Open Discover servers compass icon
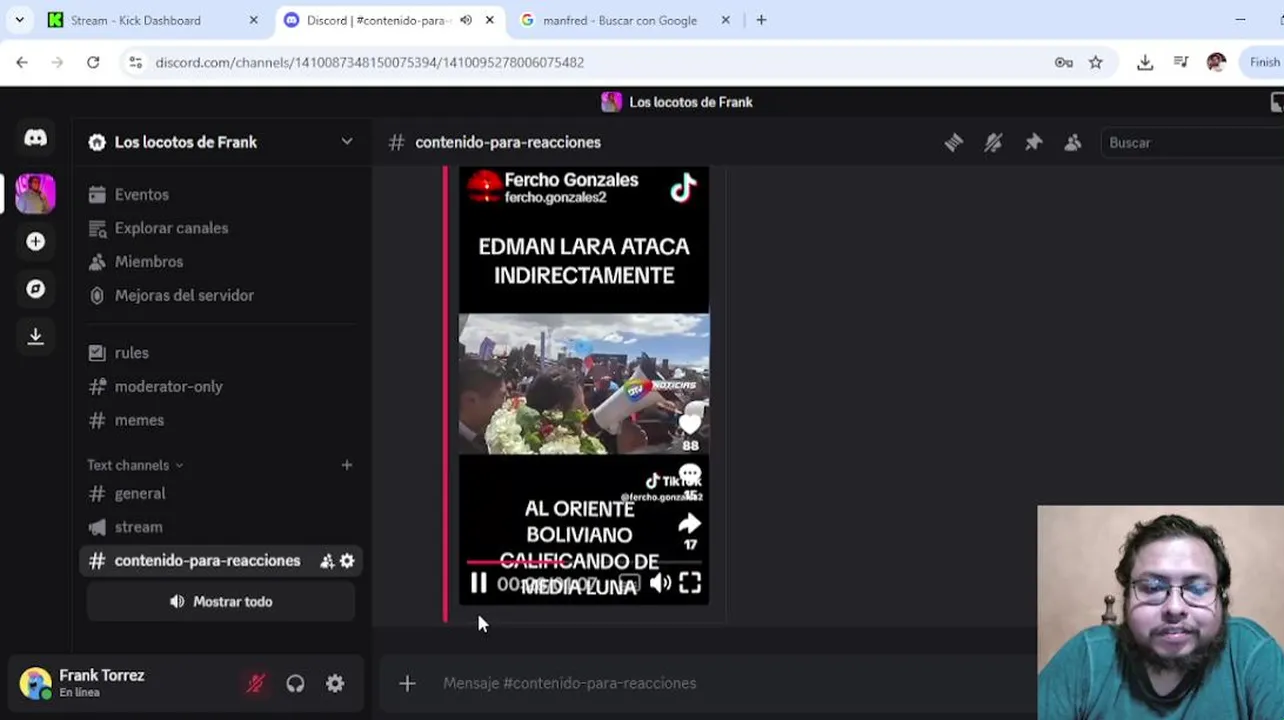Viewport: 1284px width, 720px height. pyautogui.click(x=35, y=289)
